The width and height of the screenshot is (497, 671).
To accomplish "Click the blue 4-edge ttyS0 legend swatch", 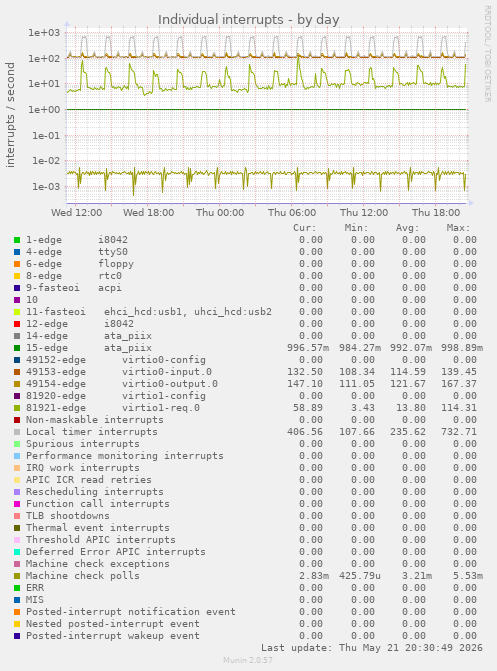I will pyautogui.click(x=17, y=252).
